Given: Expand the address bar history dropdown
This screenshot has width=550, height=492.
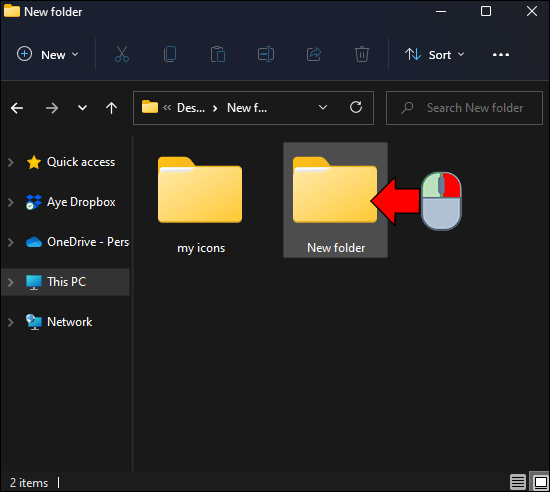Looking at the screenshot, I should (x=323, y=107).
